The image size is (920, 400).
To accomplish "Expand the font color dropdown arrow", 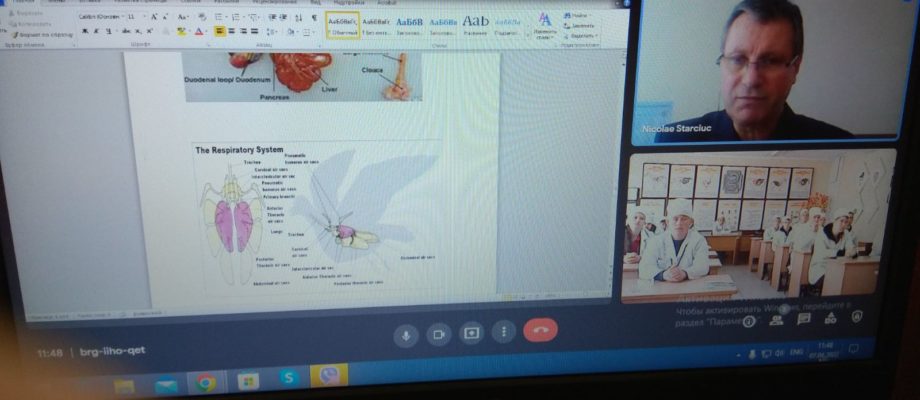I will pos(208,32).
